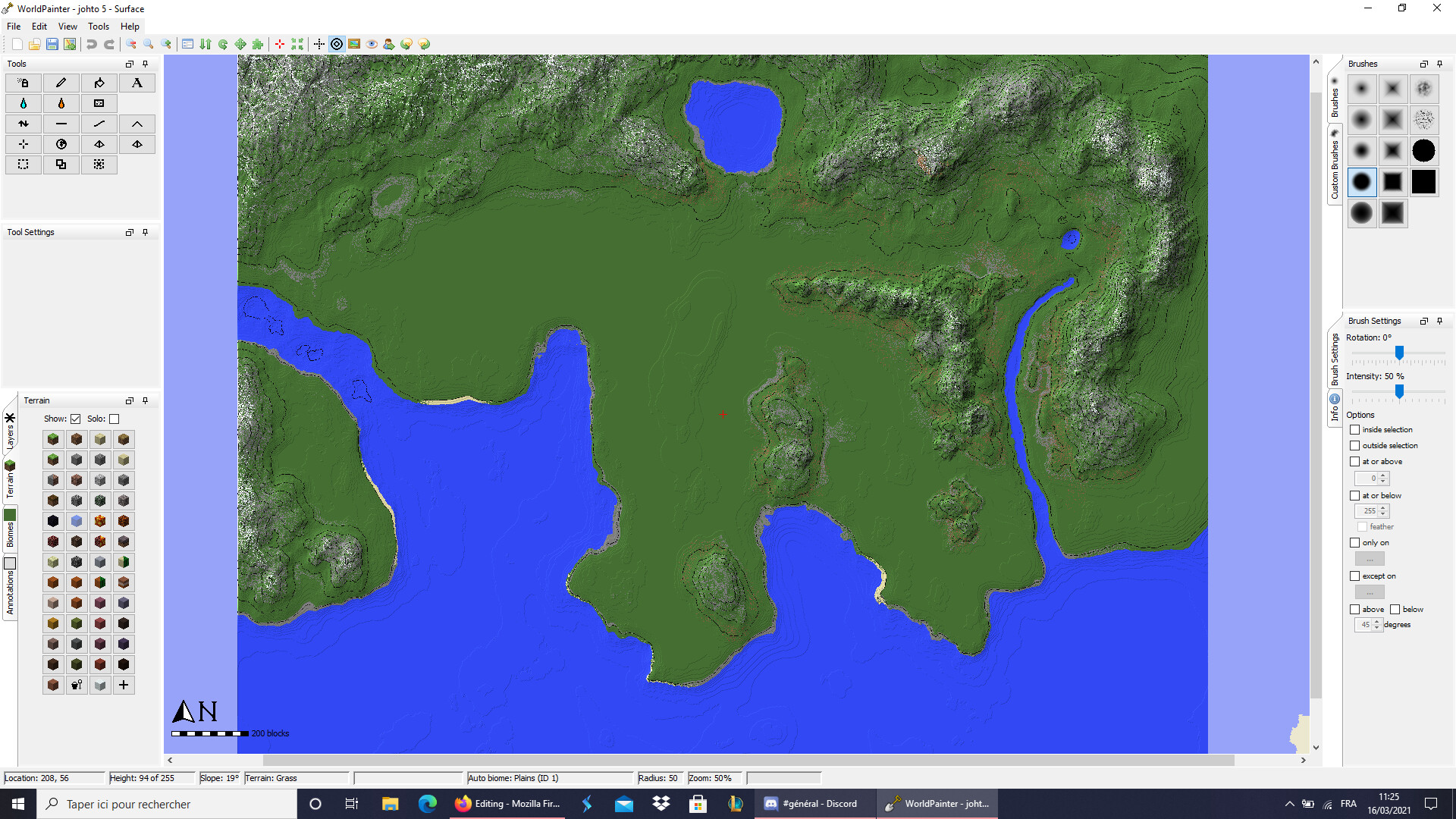1456x819 pixels.
Task: Select the solid black circle brush
Action: (1424, 151)
